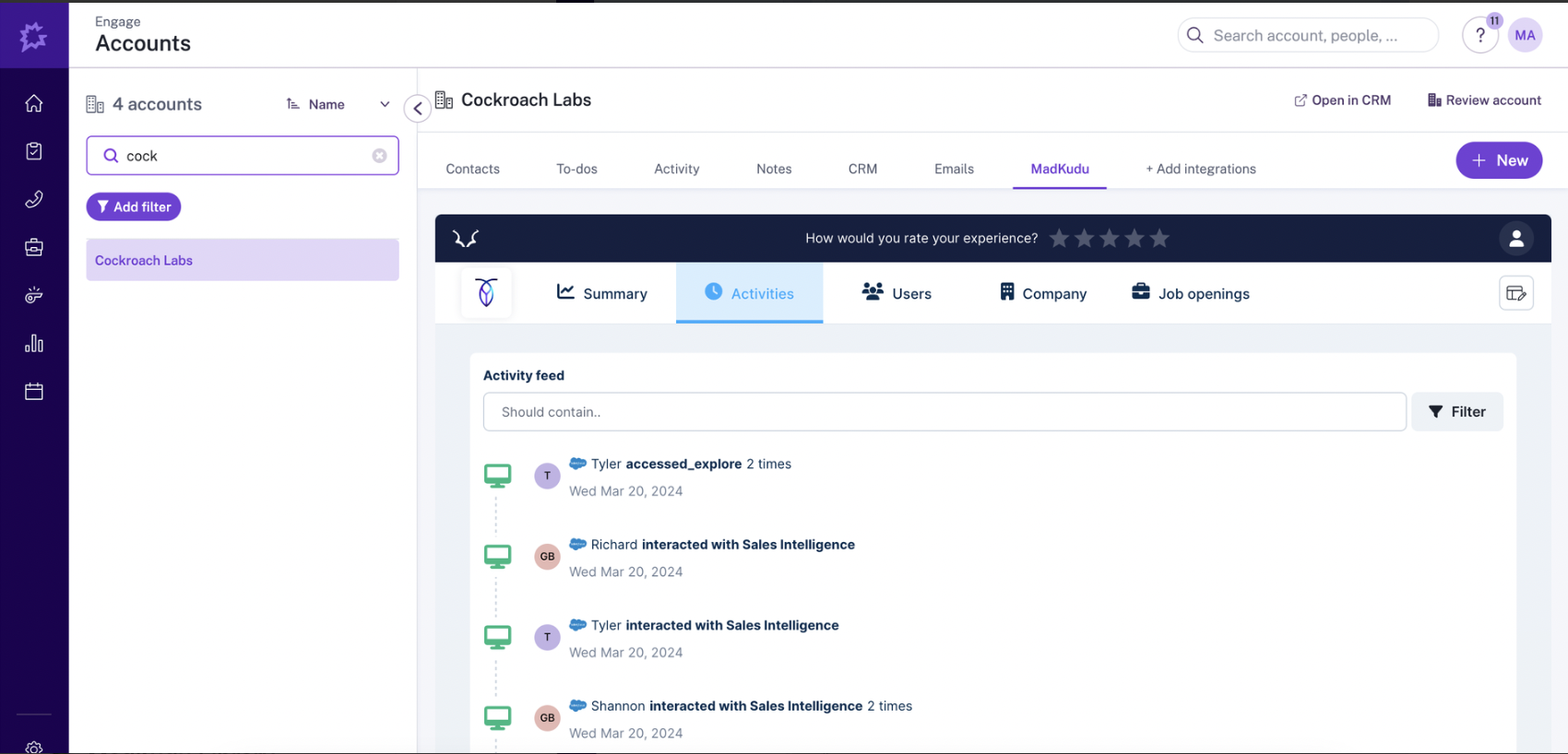Screen dimensions: 1568x754
Task: Switch to the Emails tab
Action: click(x=954, y=169)
